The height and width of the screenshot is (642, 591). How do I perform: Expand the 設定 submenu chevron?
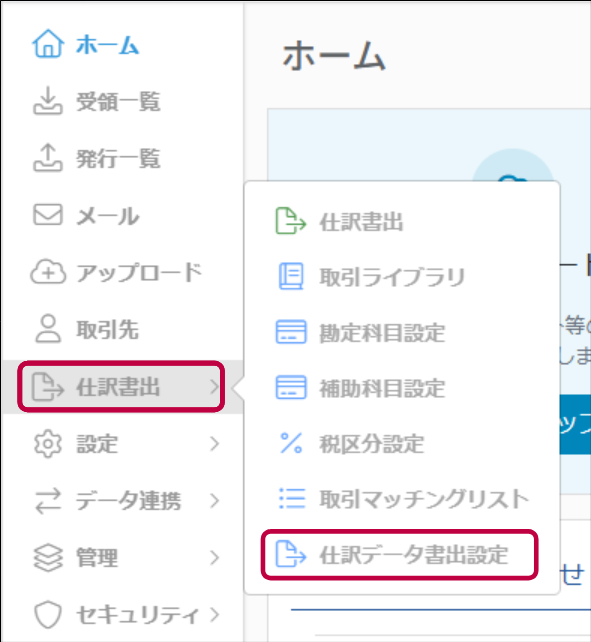point(214,443)
